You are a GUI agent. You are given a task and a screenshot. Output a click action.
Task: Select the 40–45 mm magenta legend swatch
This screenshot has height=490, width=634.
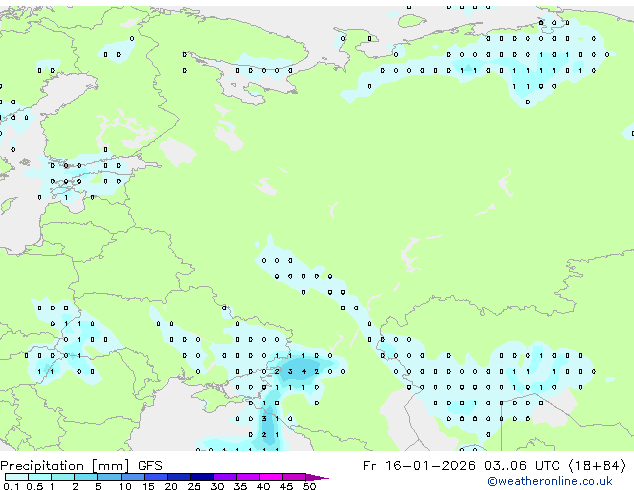pos(271,477)
